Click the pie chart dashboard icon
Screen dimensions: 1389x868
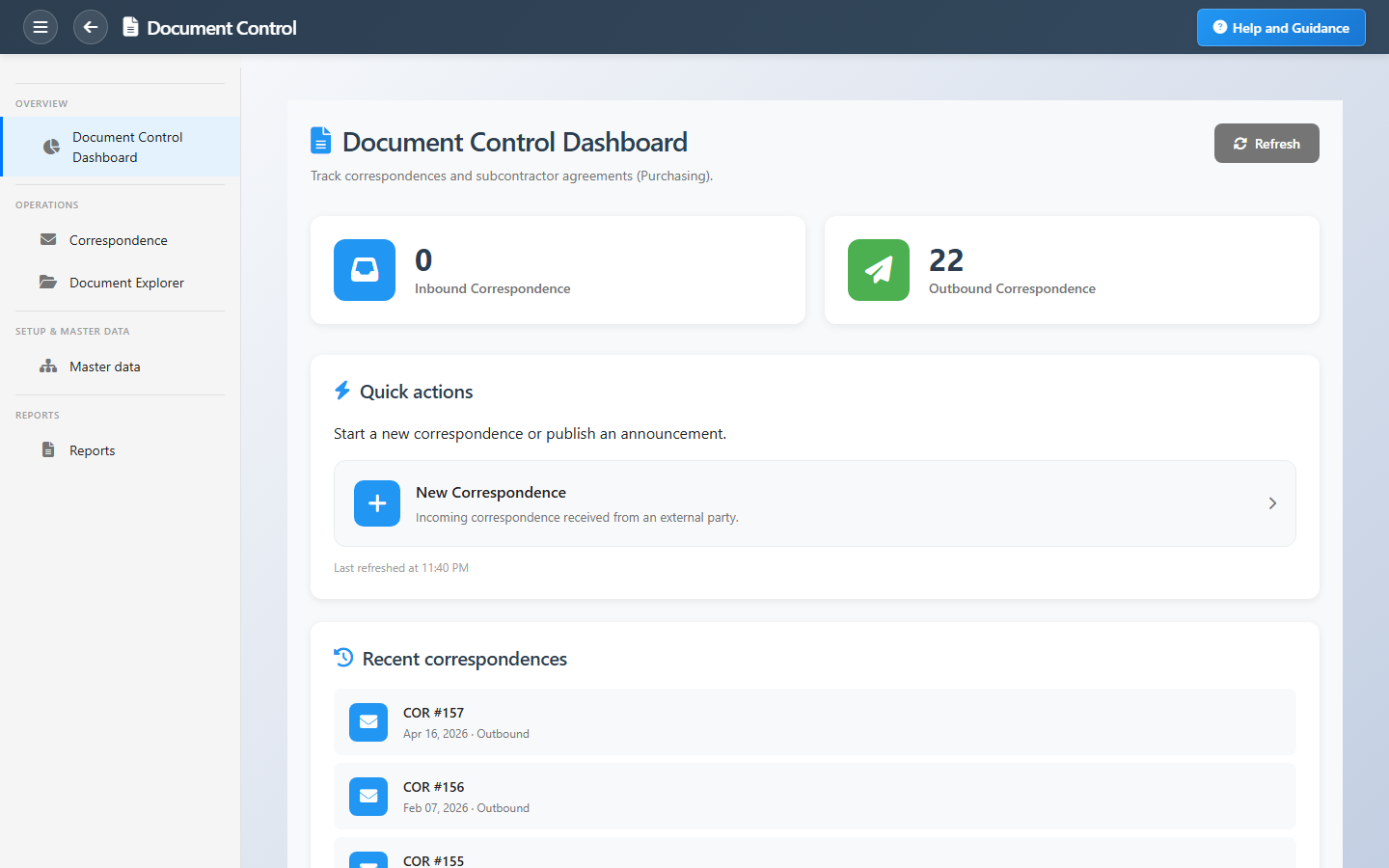(51, 147)
